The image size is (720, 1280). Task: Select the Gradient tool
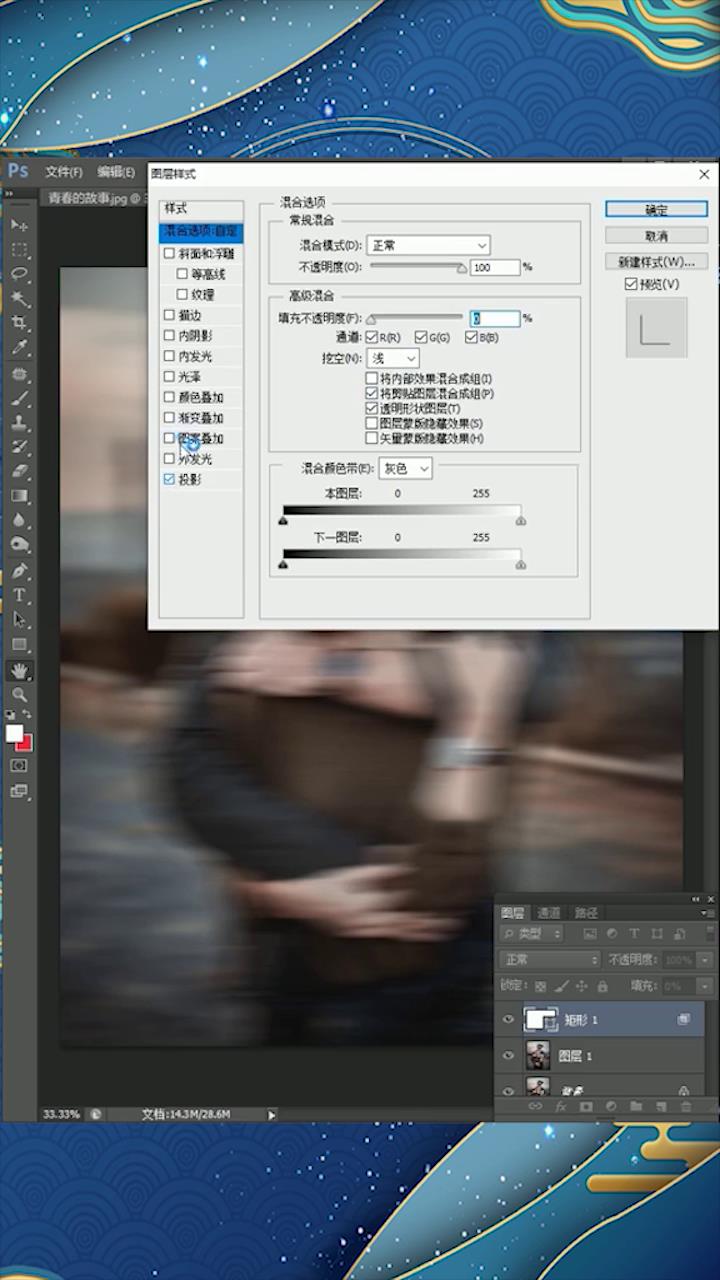pos(19,496)
